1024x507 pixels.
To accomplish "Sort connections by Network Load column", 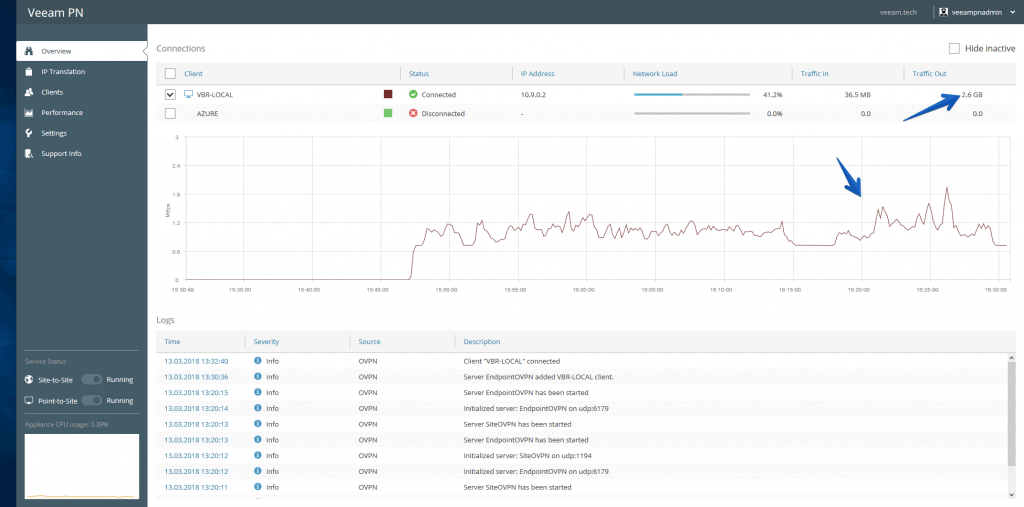I will point(655,74).
